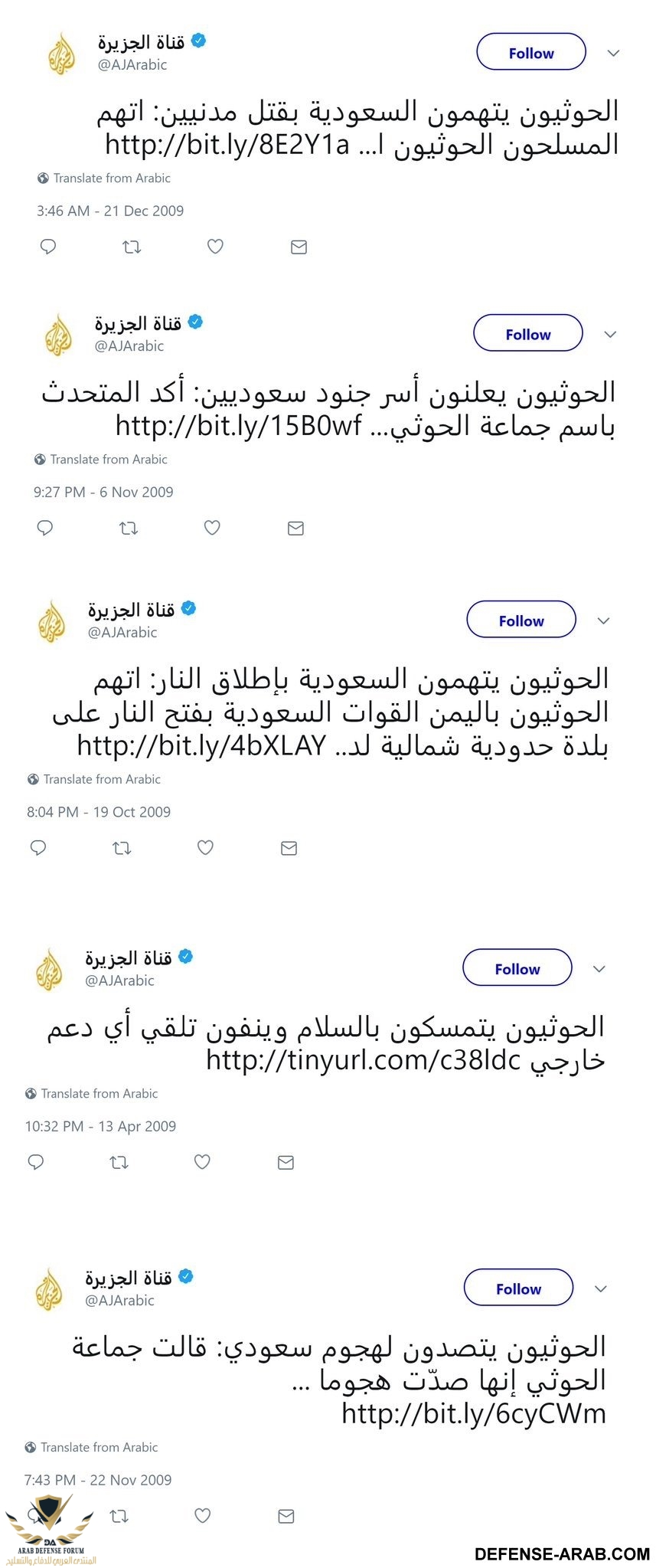
Task: Retweet the 21 Dec 2009 tweet
Action: click(x=132, y=247)
